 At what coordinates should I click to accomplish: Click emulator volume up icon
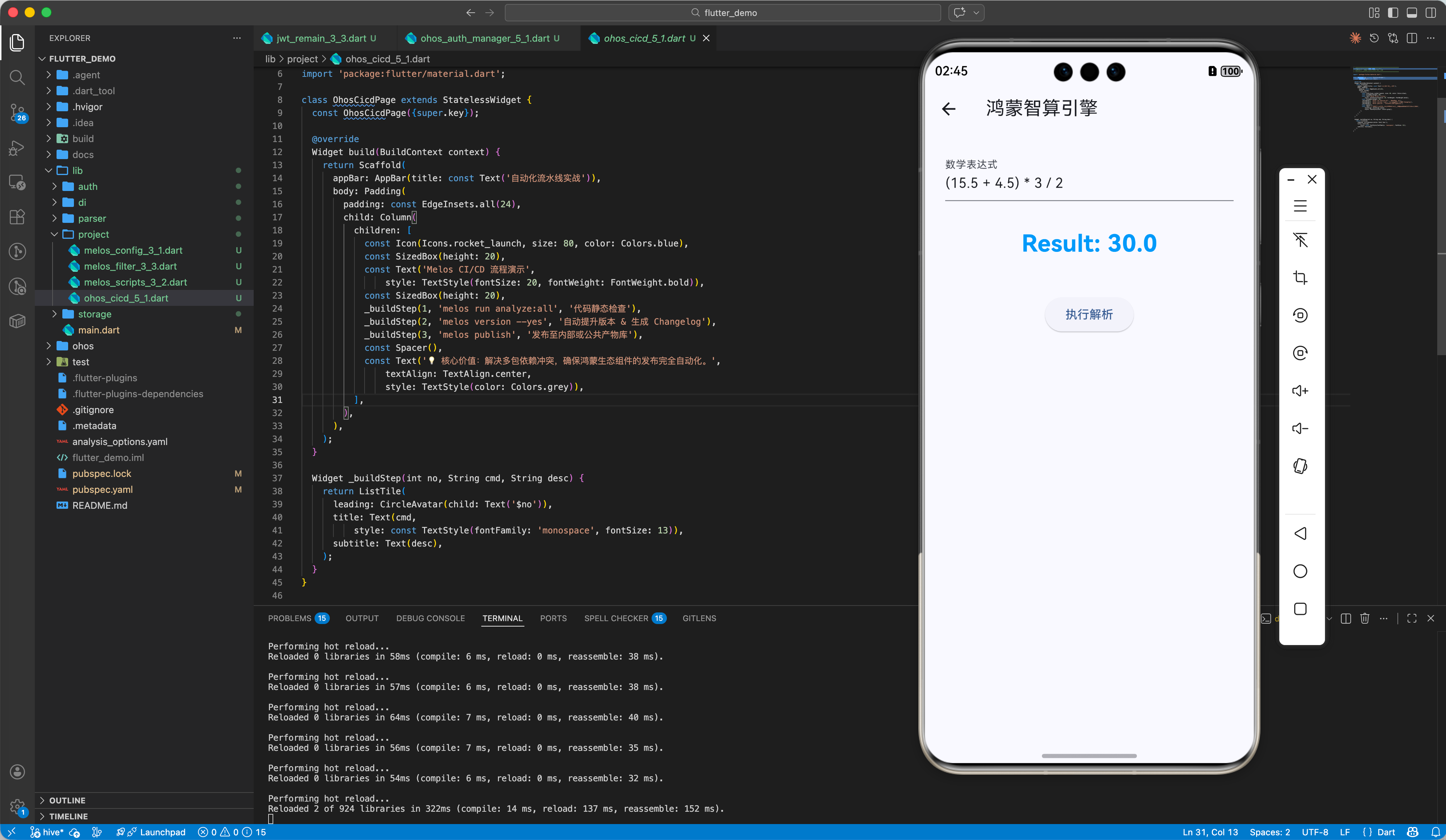1300,391
